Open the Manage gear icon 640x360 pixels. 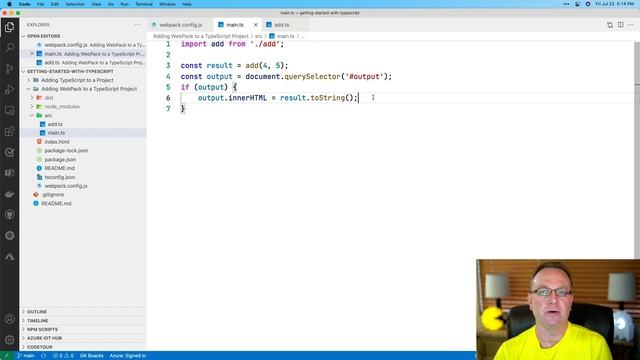[x=9, y=340]
